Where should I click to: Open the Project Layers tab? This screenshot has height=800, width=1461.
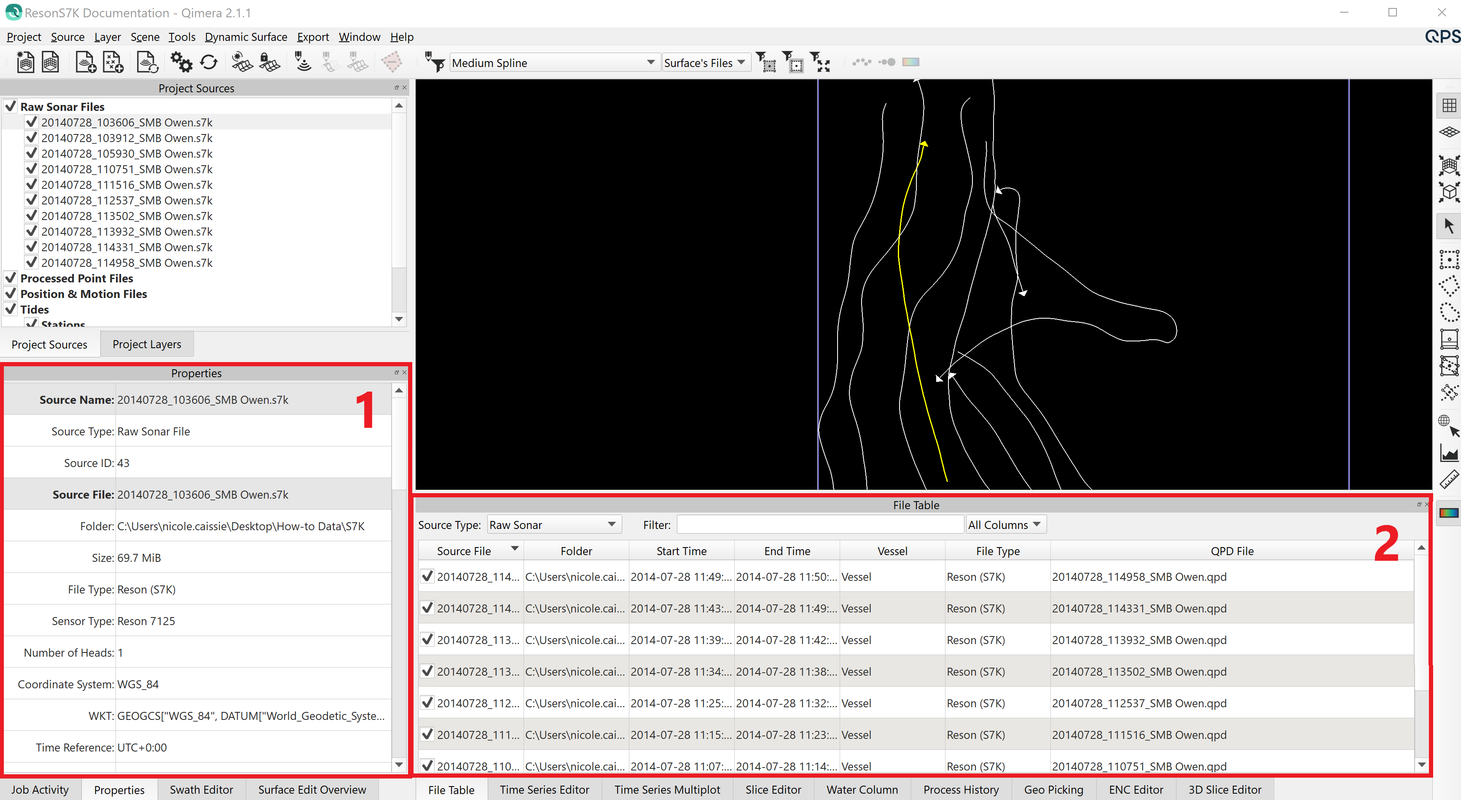click(147, 344)
